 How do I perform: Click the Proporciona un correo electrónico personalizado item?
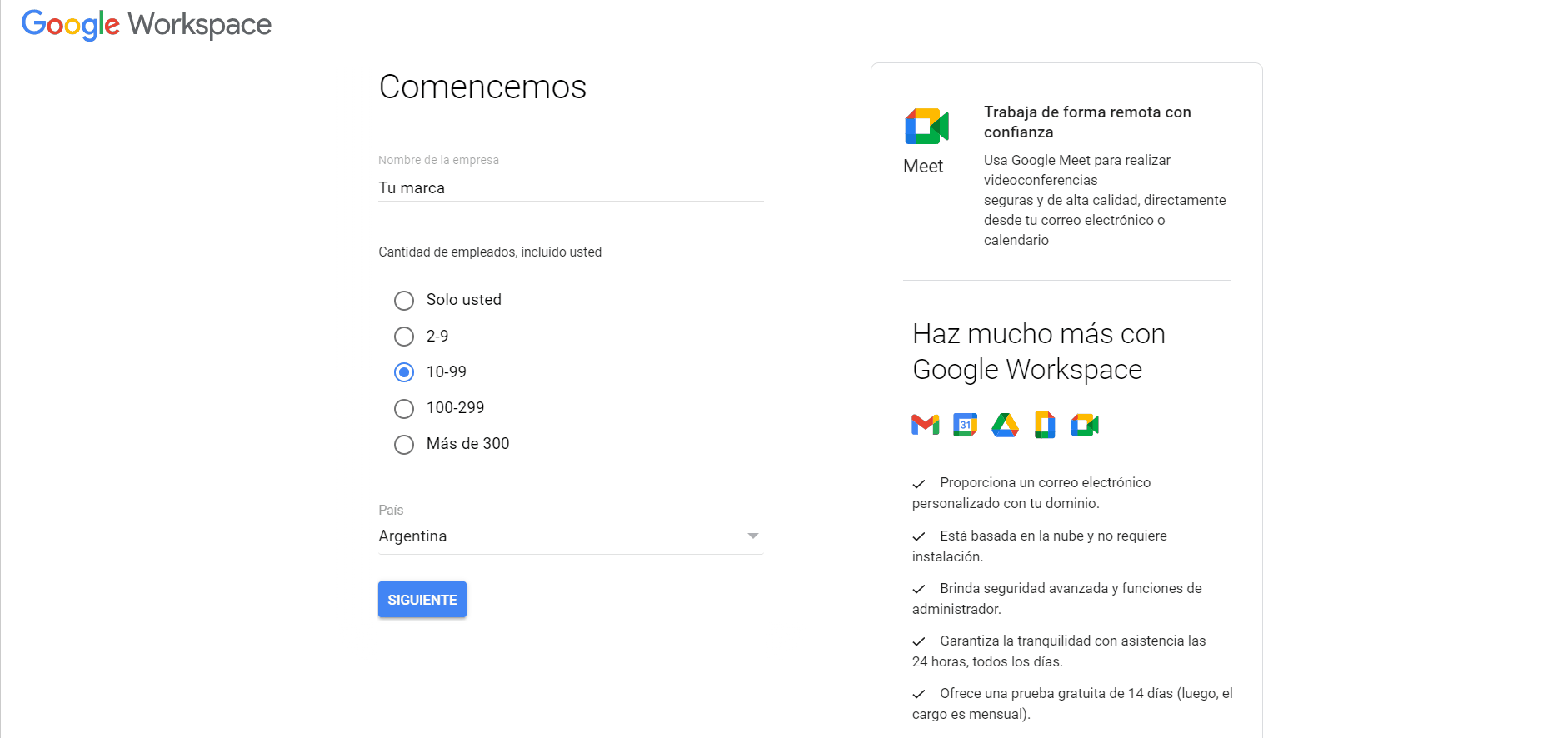[x=1031, y=492]
